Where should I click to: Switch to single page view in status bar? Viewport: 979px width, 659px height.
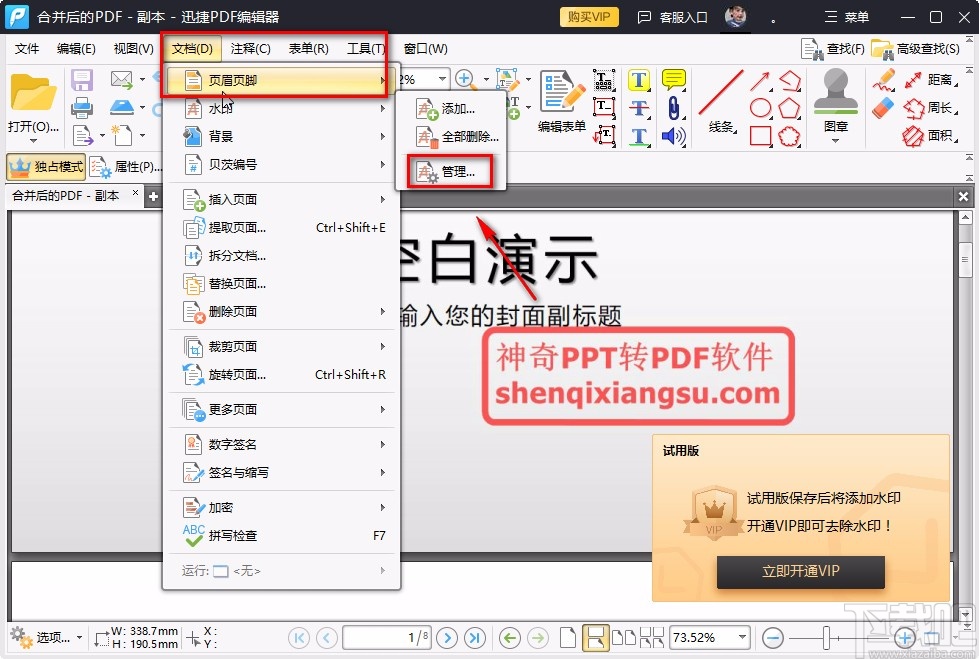point(568,637)
